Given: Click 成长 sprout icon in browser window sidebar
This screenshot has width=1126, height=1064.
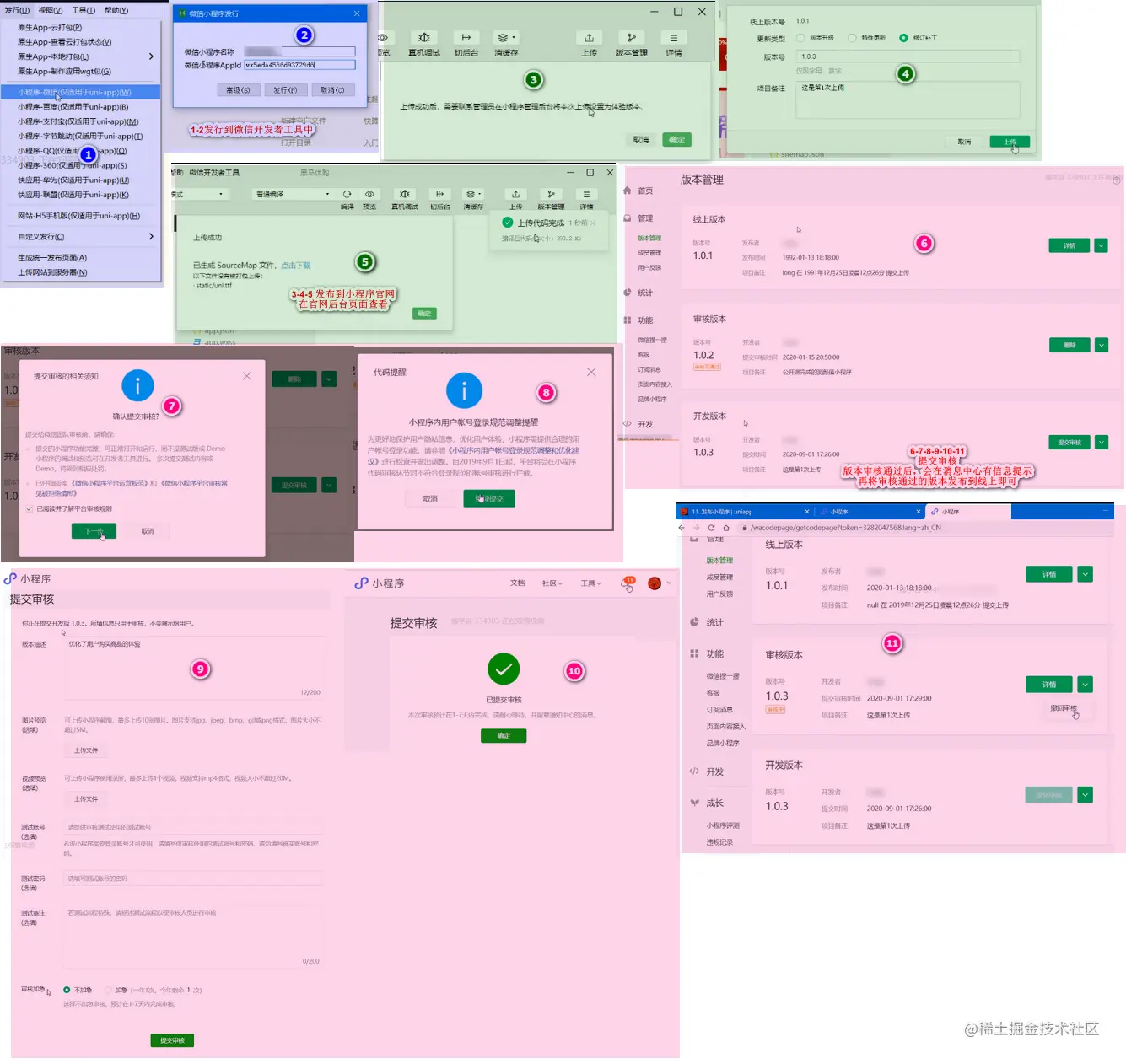Looking at the screenshot, I should pos(694,803).
